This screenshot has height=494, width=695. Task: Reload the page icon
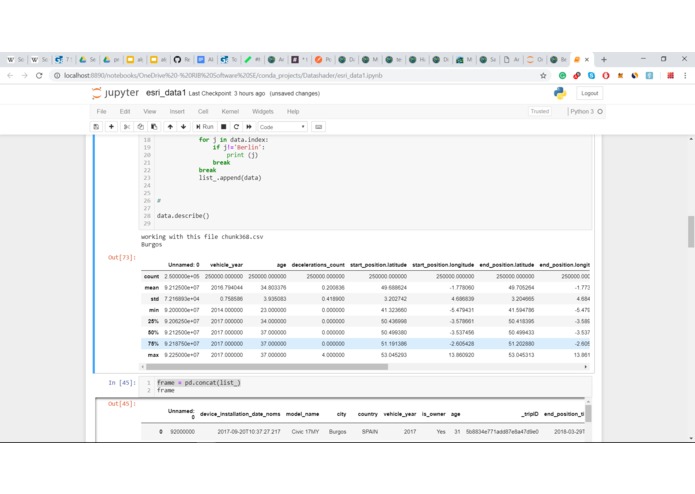point(39,76)
